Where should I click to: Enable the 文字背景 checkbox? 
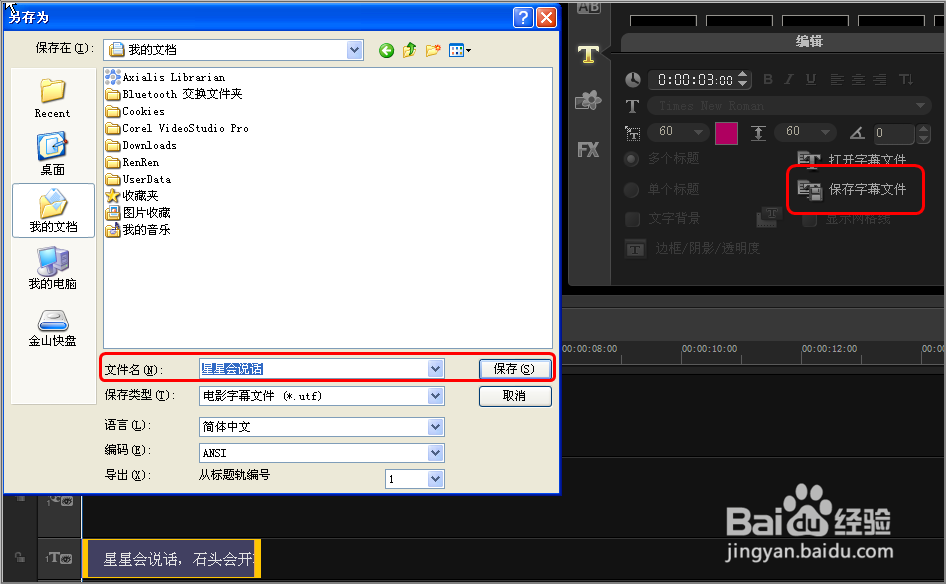pos(630,220)
